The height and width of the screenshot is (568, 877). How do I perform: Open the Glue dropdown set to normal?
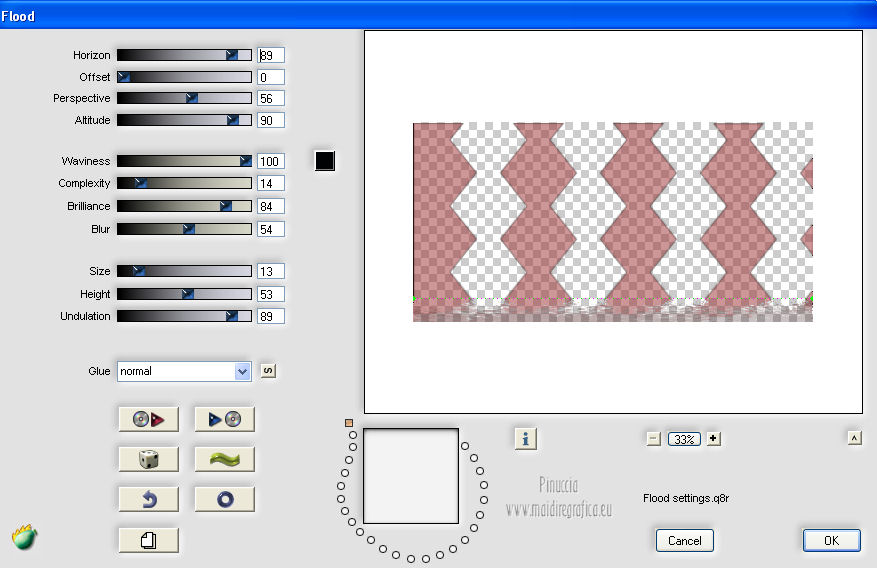pos(184,371)
